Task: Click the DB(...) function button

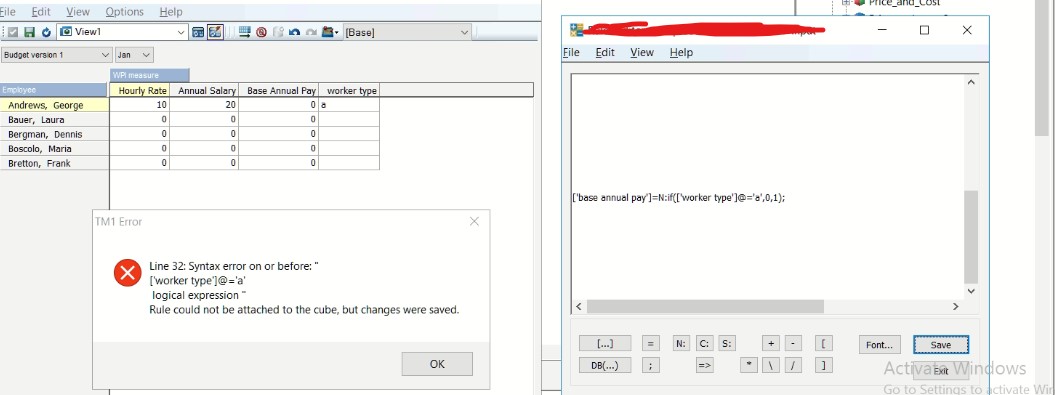Action: 605,365
